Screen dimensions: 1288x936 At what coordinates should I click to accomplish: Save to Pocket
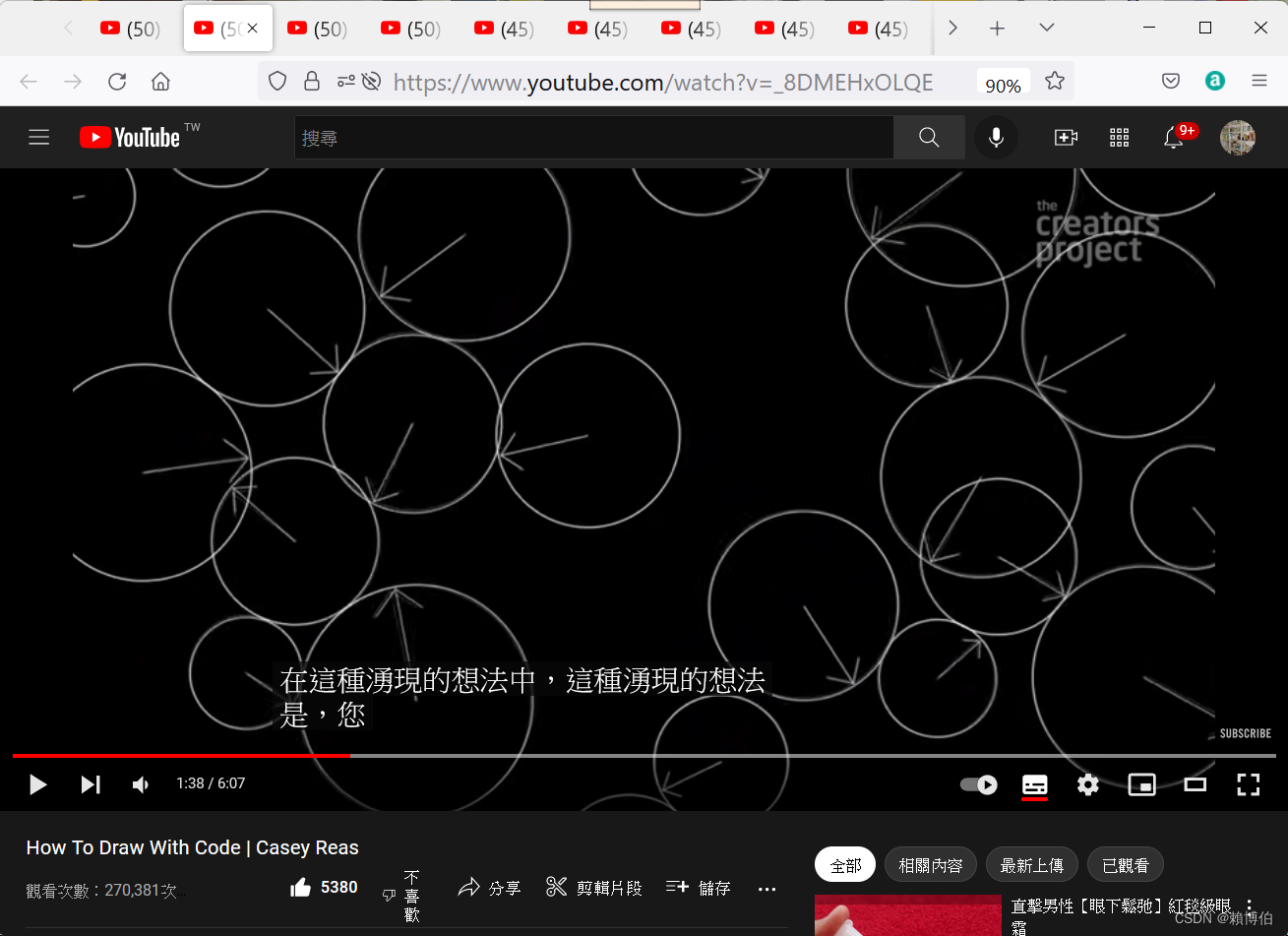1171,82
